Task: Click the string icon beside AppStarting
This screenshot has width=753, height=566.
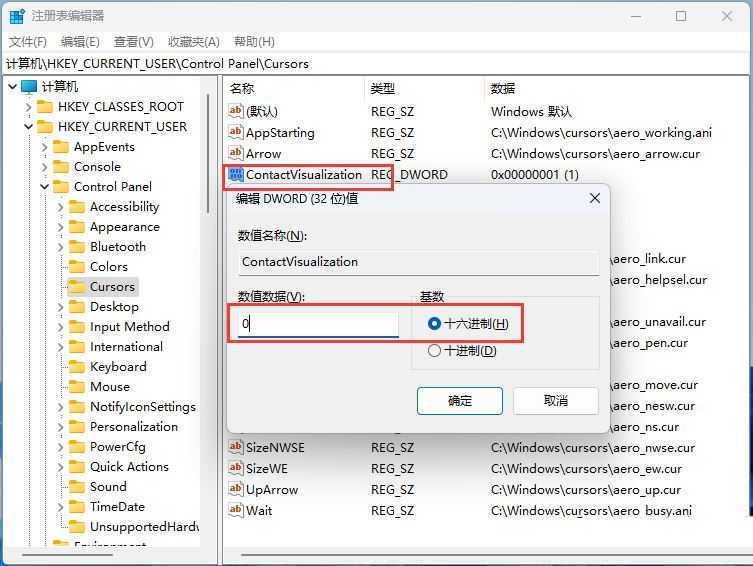Action: coord(235,132)
